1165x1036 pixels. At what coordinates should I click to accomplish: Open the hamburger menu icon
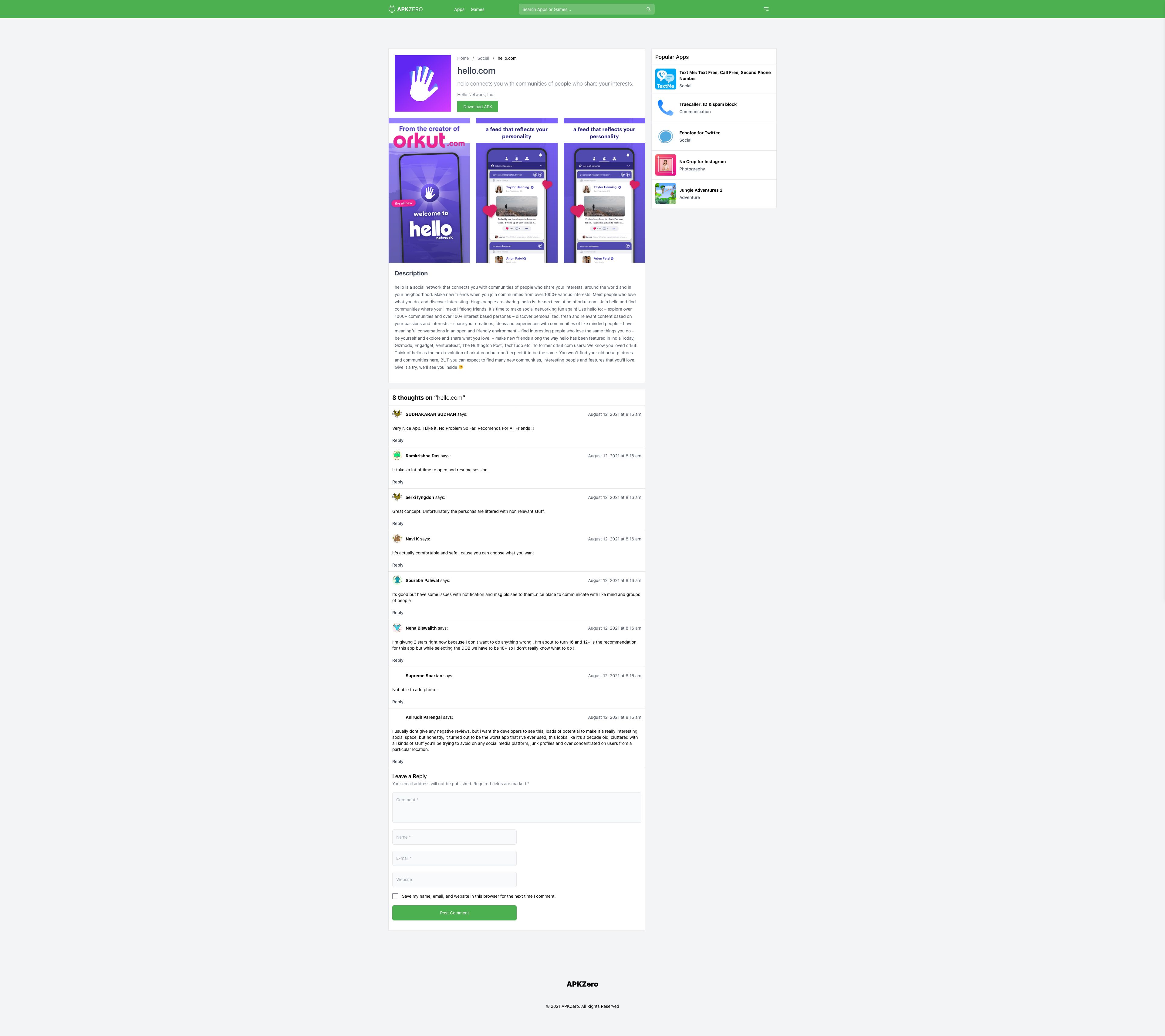tap(766, 9)
